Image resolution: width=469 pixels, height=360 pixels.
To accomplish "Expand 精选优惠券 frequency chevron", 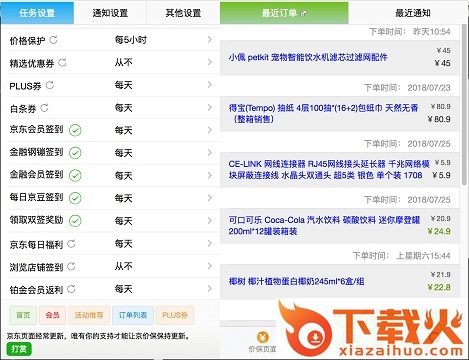I will tap(210, 62).
